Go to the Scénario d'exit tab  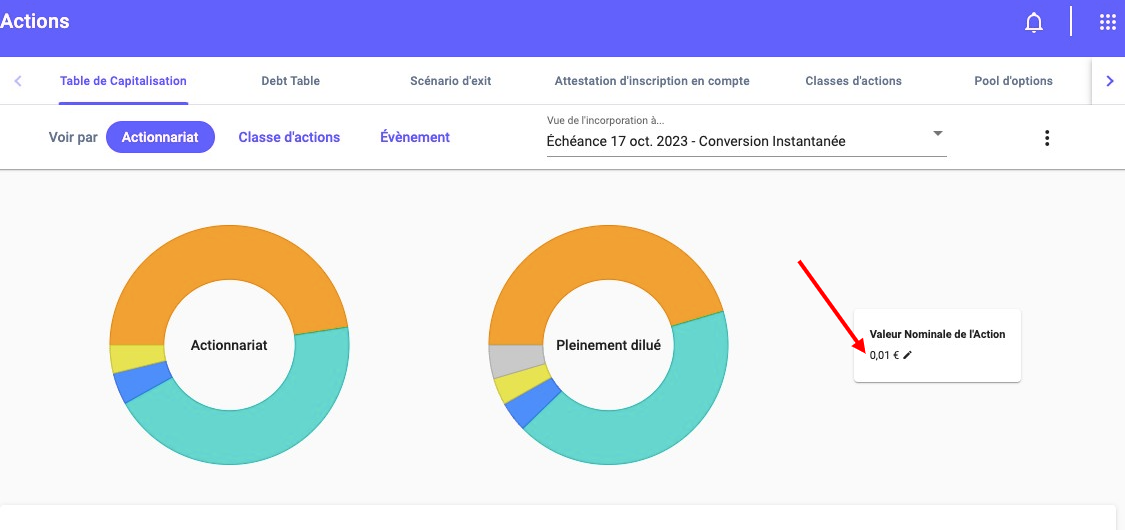(450, 81)
